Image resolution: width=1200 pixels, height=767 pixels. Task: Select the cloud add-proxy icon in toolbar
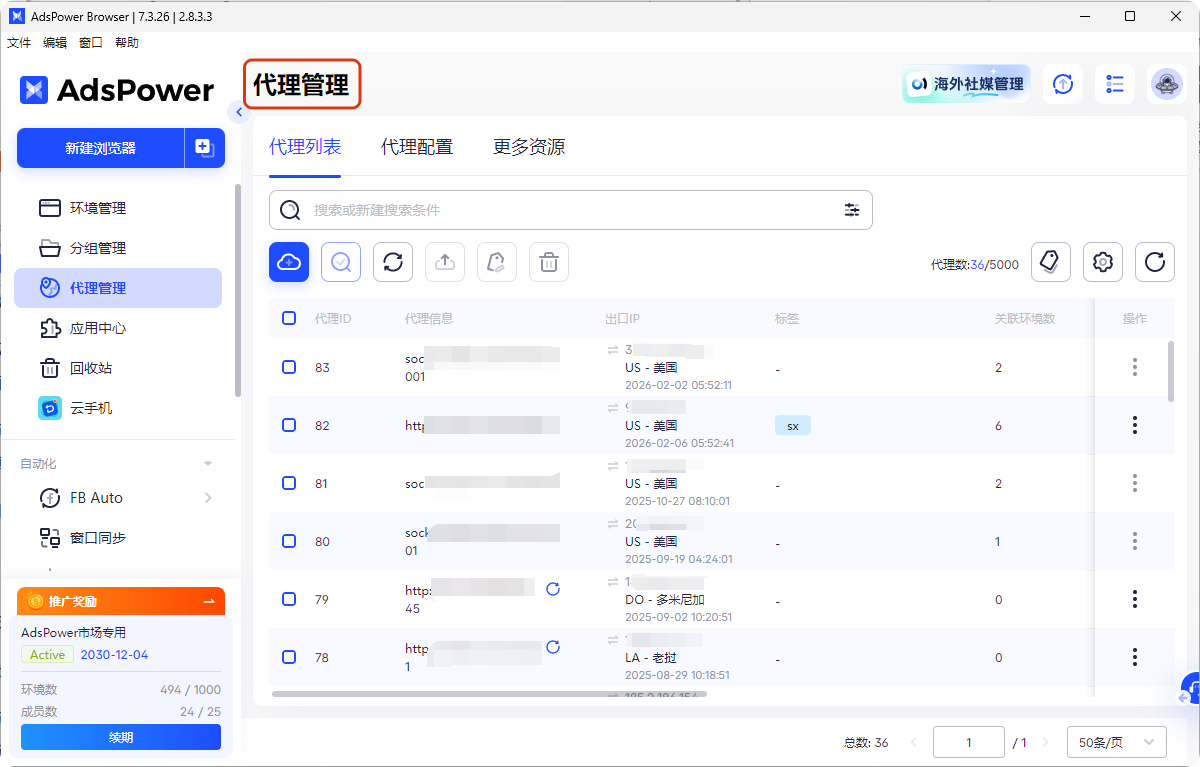pyautogui.click(x=289, y=262)
